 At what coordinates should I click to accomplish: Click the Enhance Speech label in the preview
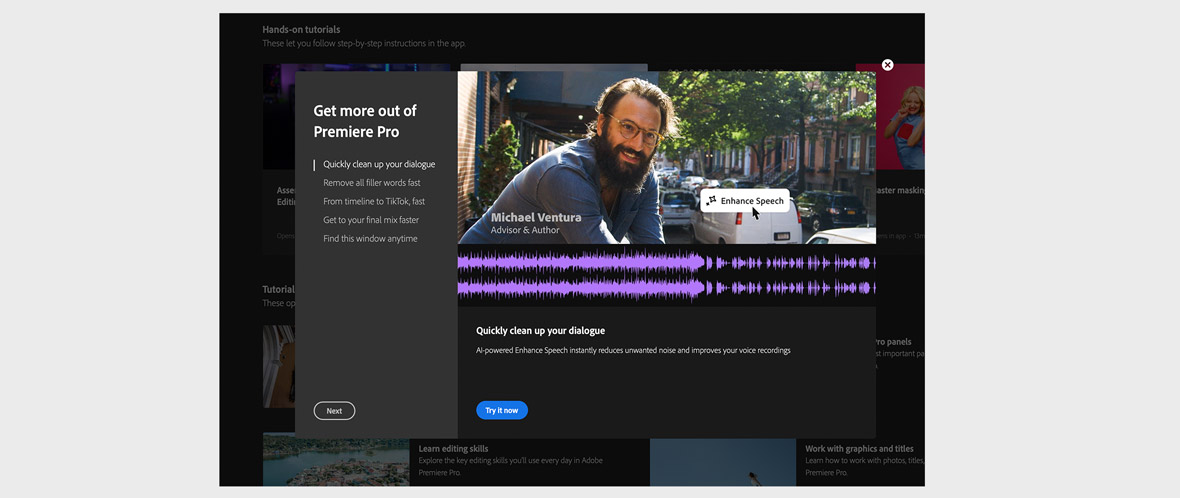[752, 201]
